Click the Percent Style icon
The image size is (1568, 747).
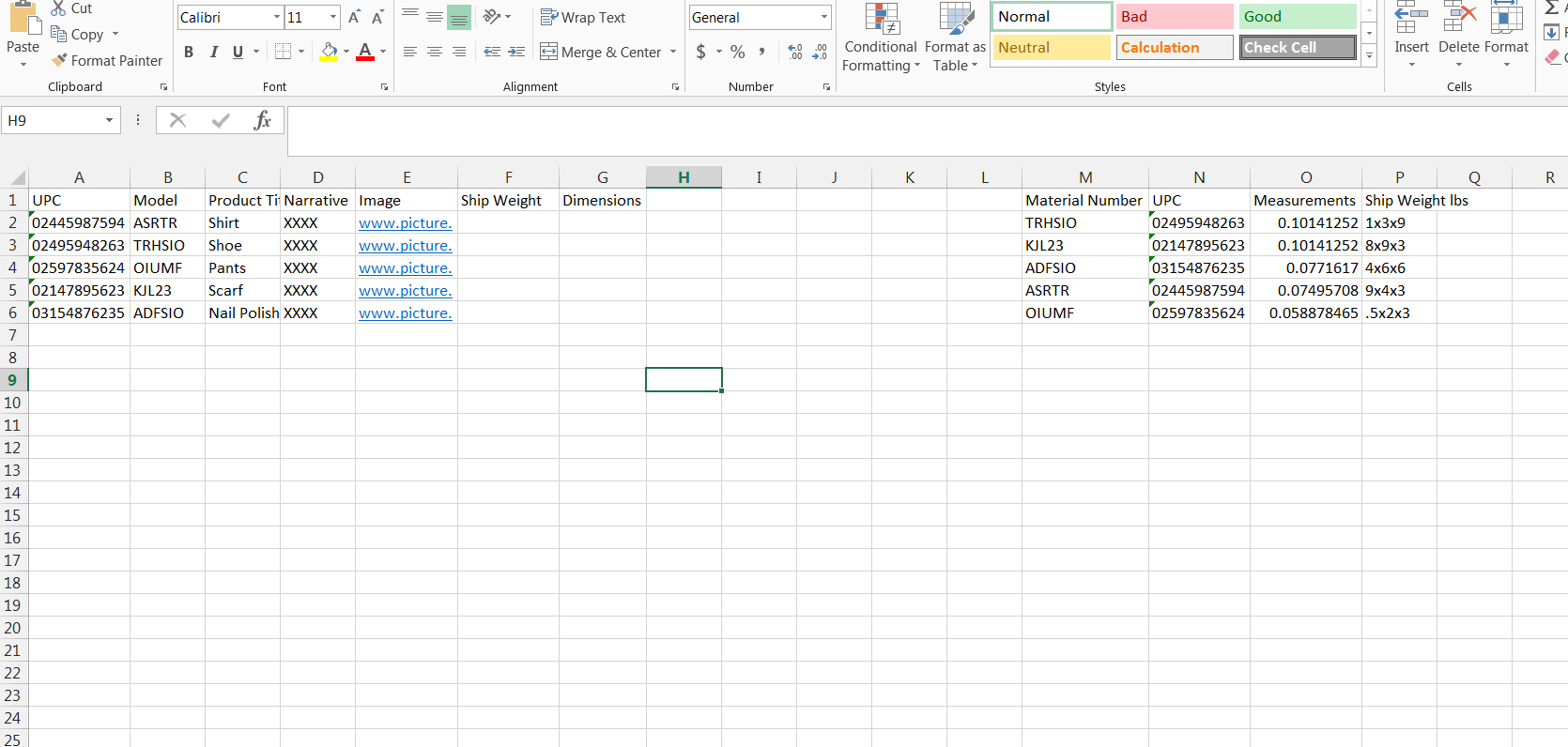click(738, 52)
